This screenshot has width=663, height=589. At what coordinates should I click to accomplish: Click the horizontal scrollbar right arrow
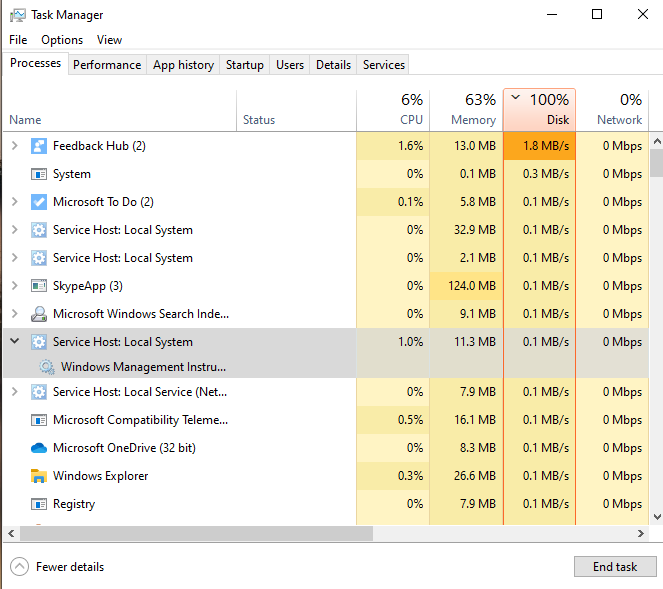coord(641,534)
